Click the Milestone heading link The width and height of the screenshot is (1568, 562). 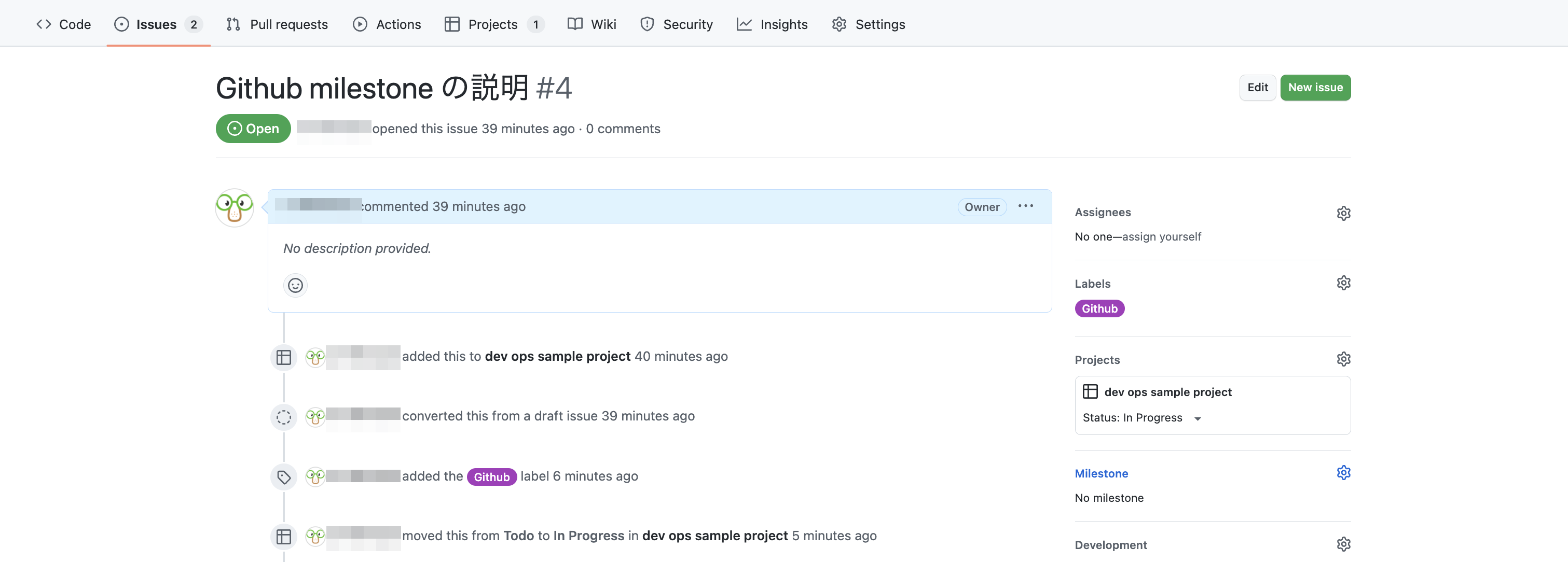point(1101,473)
